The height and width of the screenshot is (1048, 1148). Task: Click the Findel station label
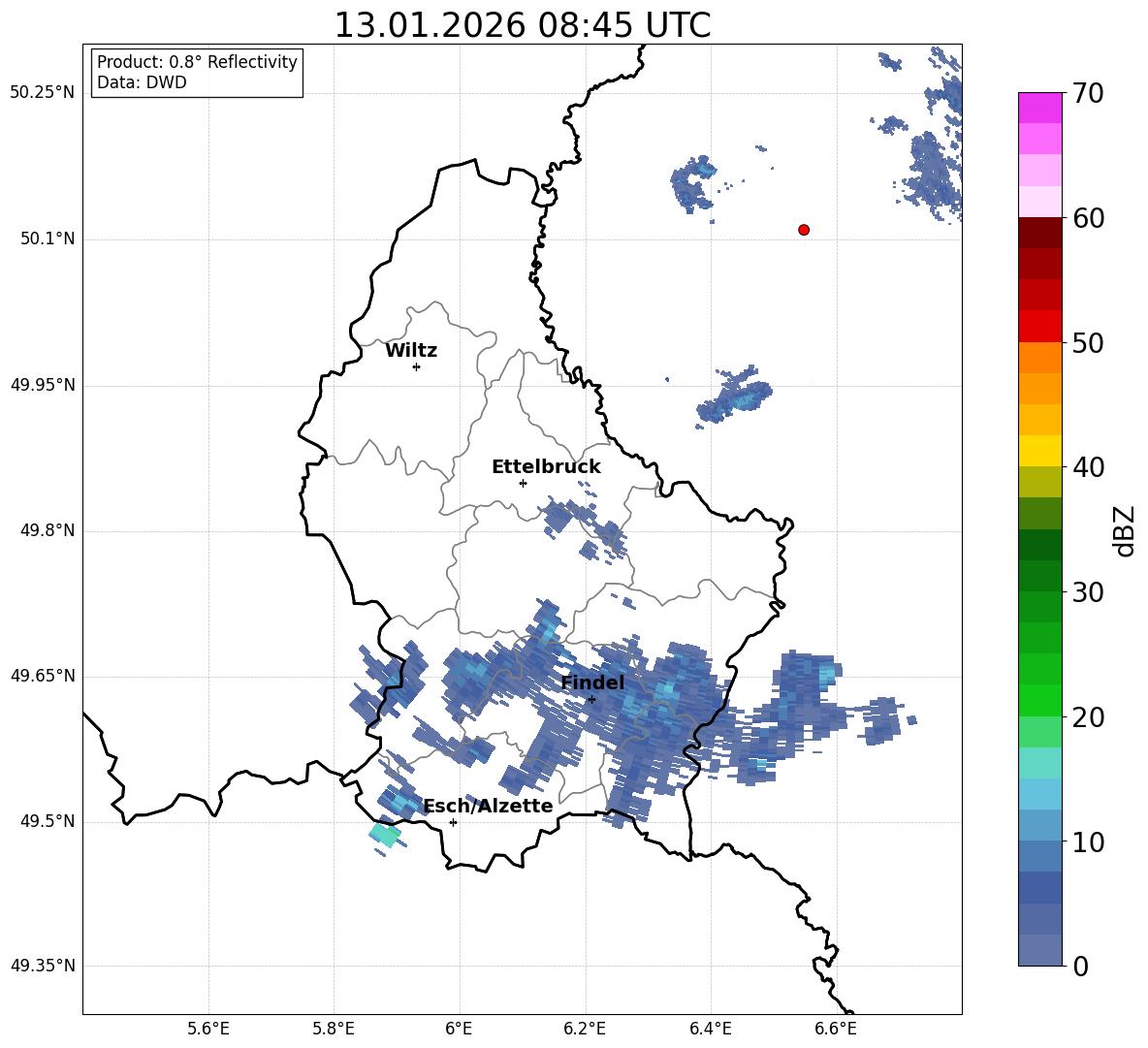click(x=593, y=683)
